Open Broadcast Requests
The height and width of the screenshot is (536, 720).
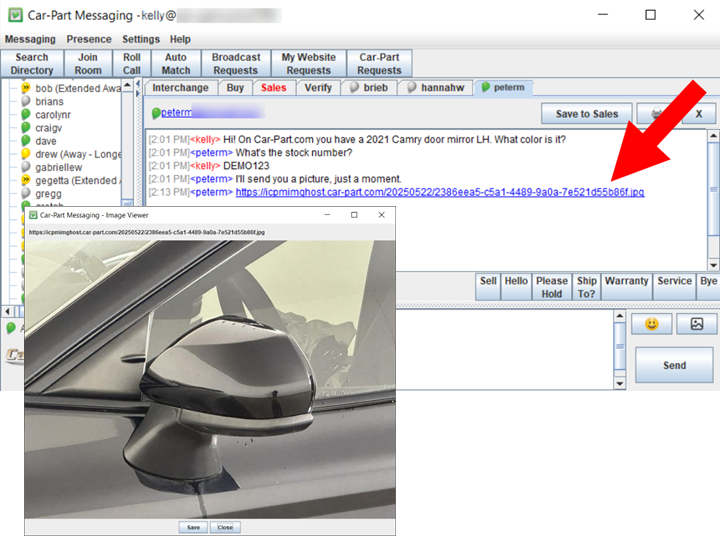[236, 63]
